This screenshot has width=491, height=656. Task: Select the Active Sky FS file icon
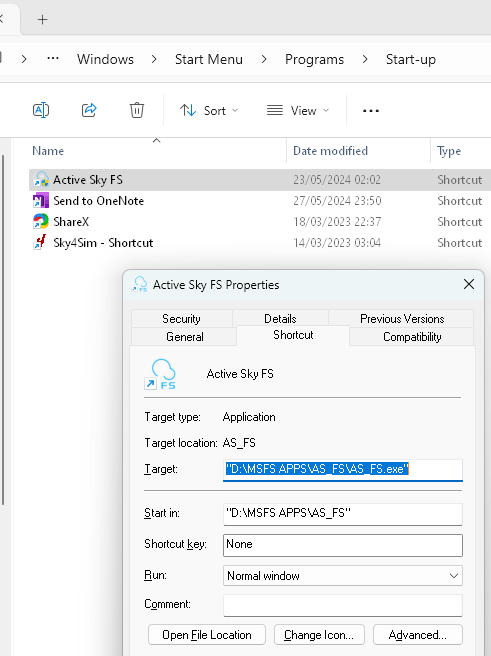(41, 179)
